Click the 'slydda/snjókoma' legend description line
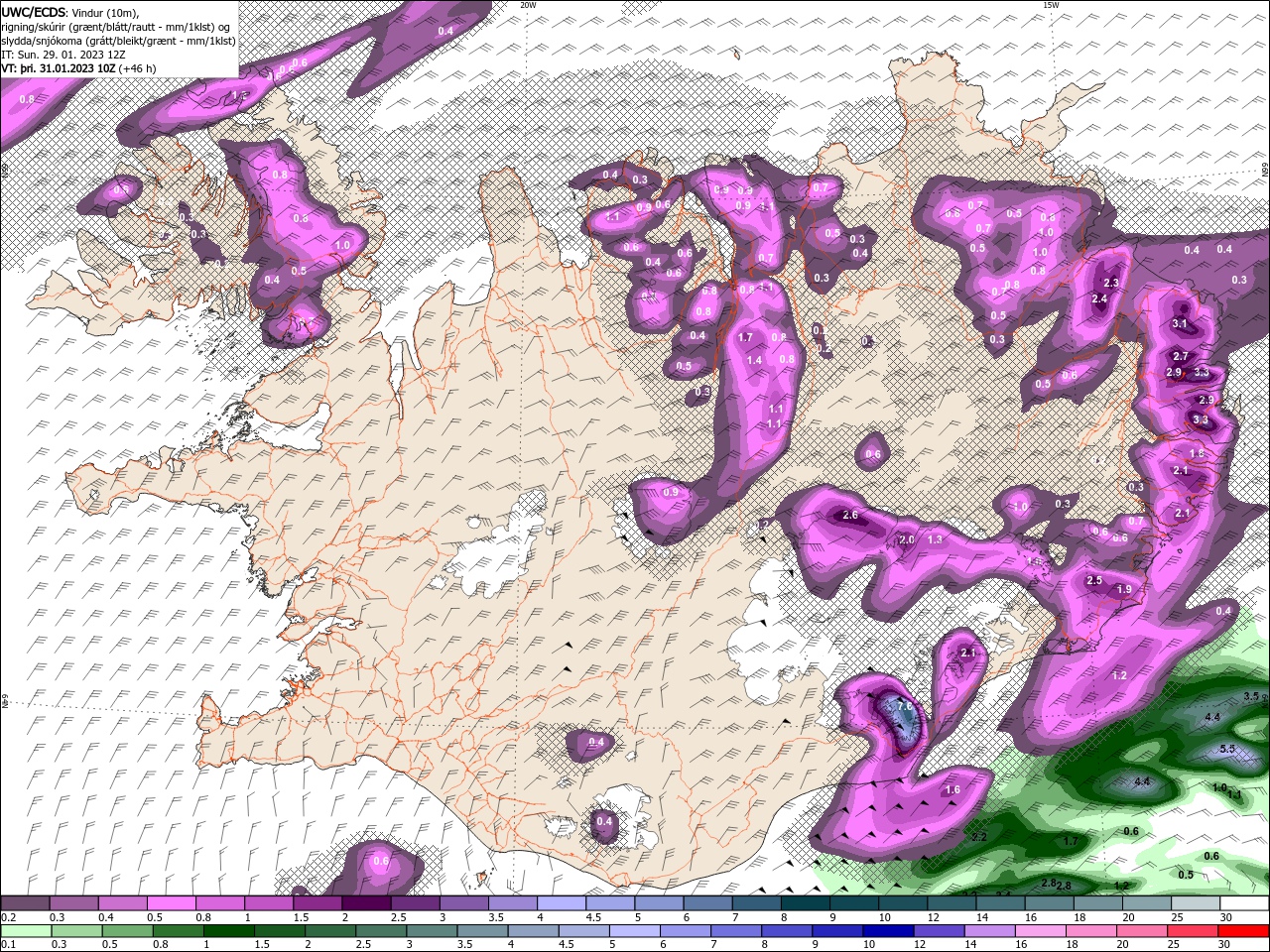This screenshot has width=1270, height=952. click(x=117, y=41)
